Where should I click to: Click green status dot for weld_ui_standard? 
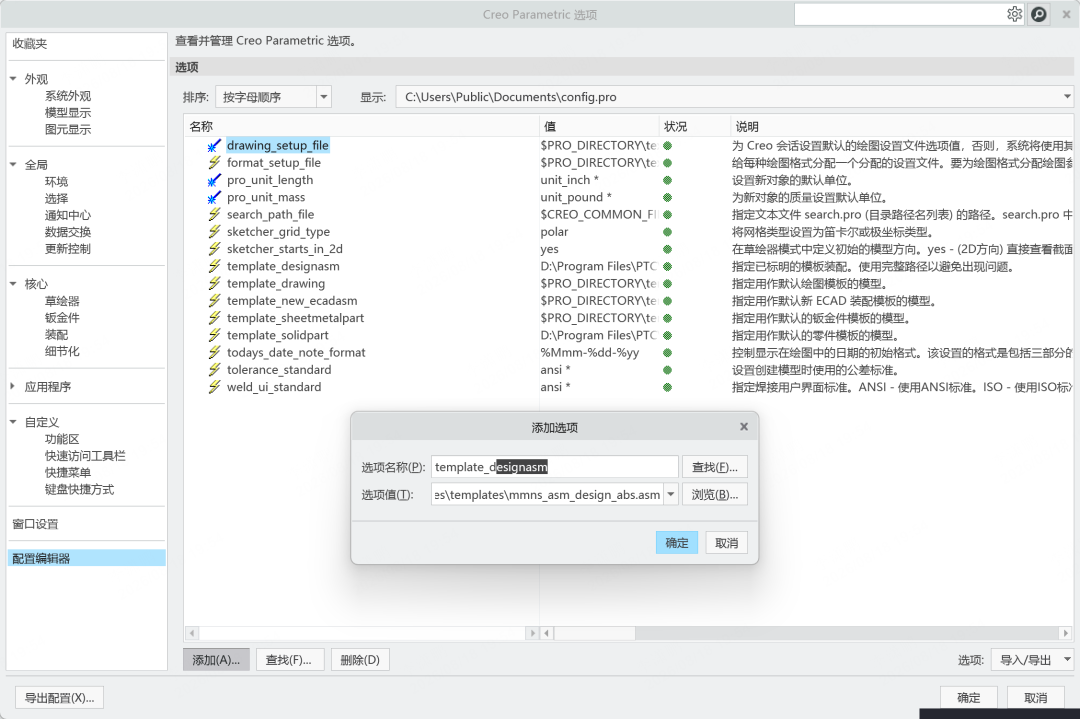coord(667,387)
